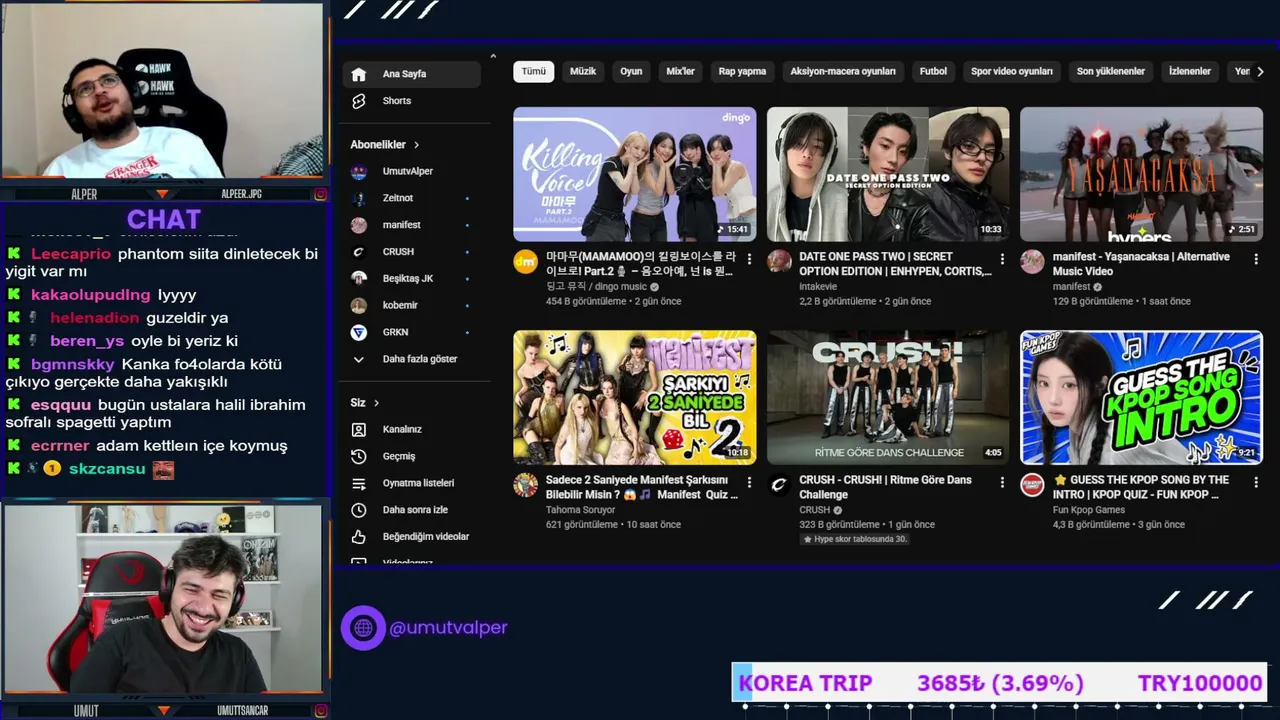
Task: Click CRUSH avatar beside Dans Challenge title
Action: pyautogui.click(x=779, y=485)
